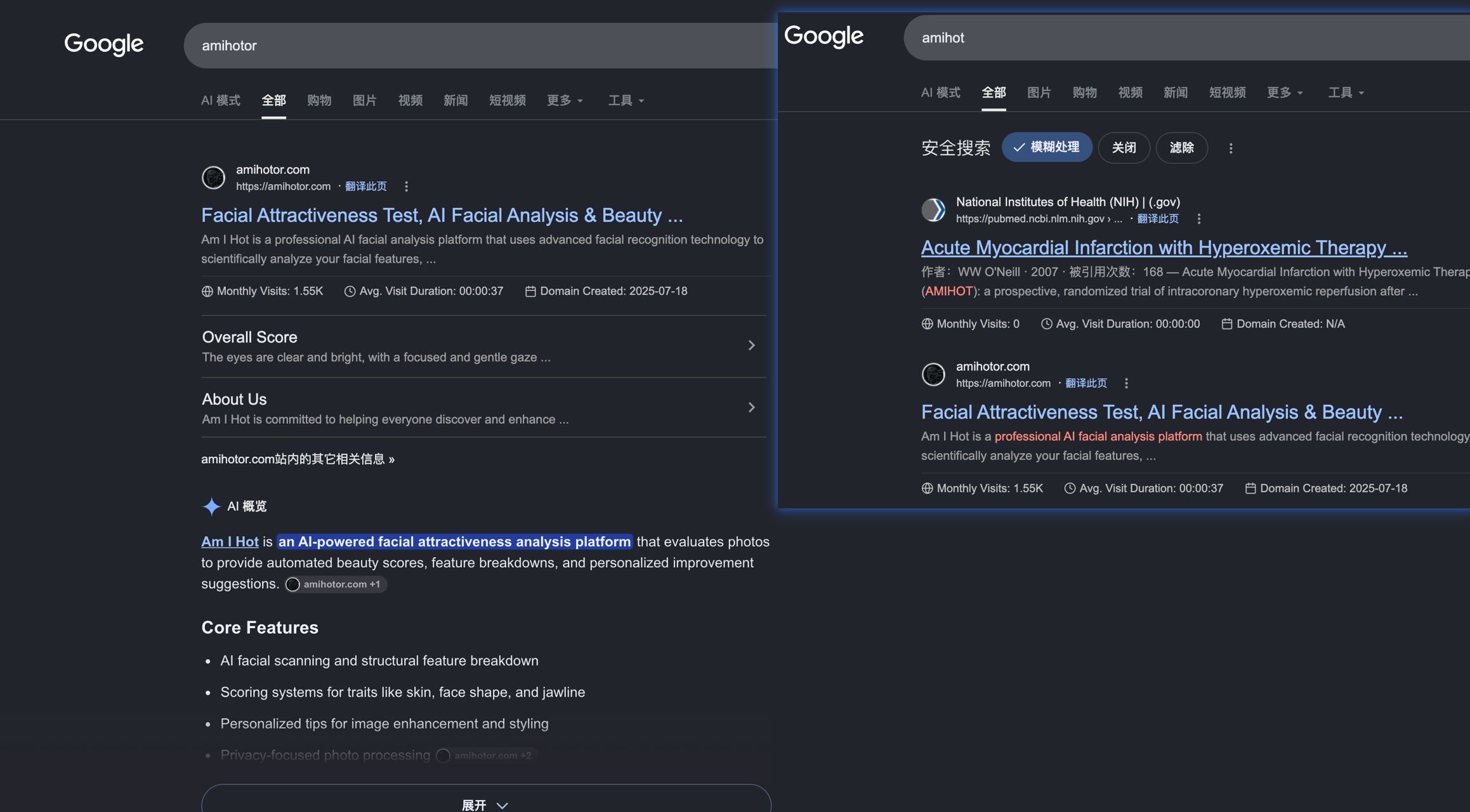Open Acute Myocardial Infarction with Hyperoxemic Therapy link
Viewport: 1470px width, 812px height.
1164,247
